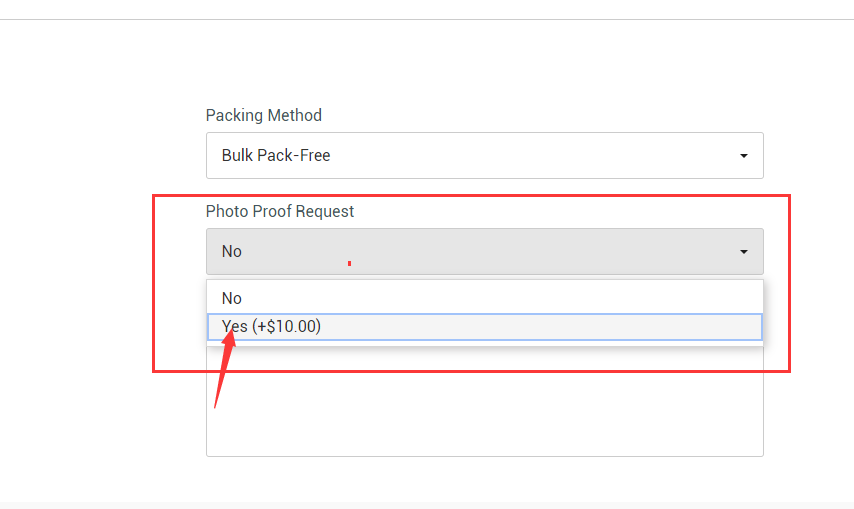Click the small red dot marker
Image resolution: width=854 pixels, height=509 pixels.
(x=349, y=263)
